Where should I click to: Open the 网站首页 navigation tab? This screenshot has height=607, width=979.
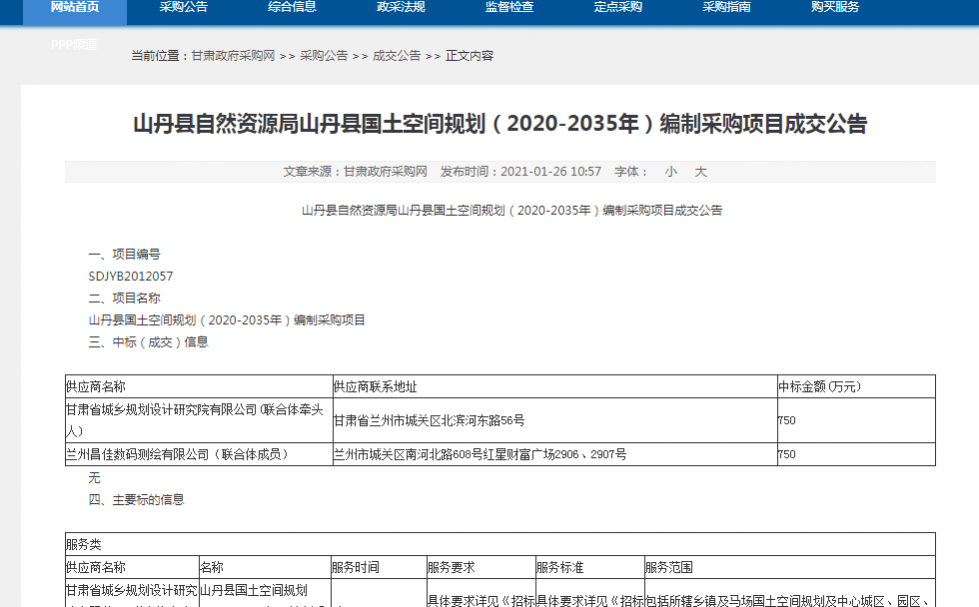click(x=75, y=7)
